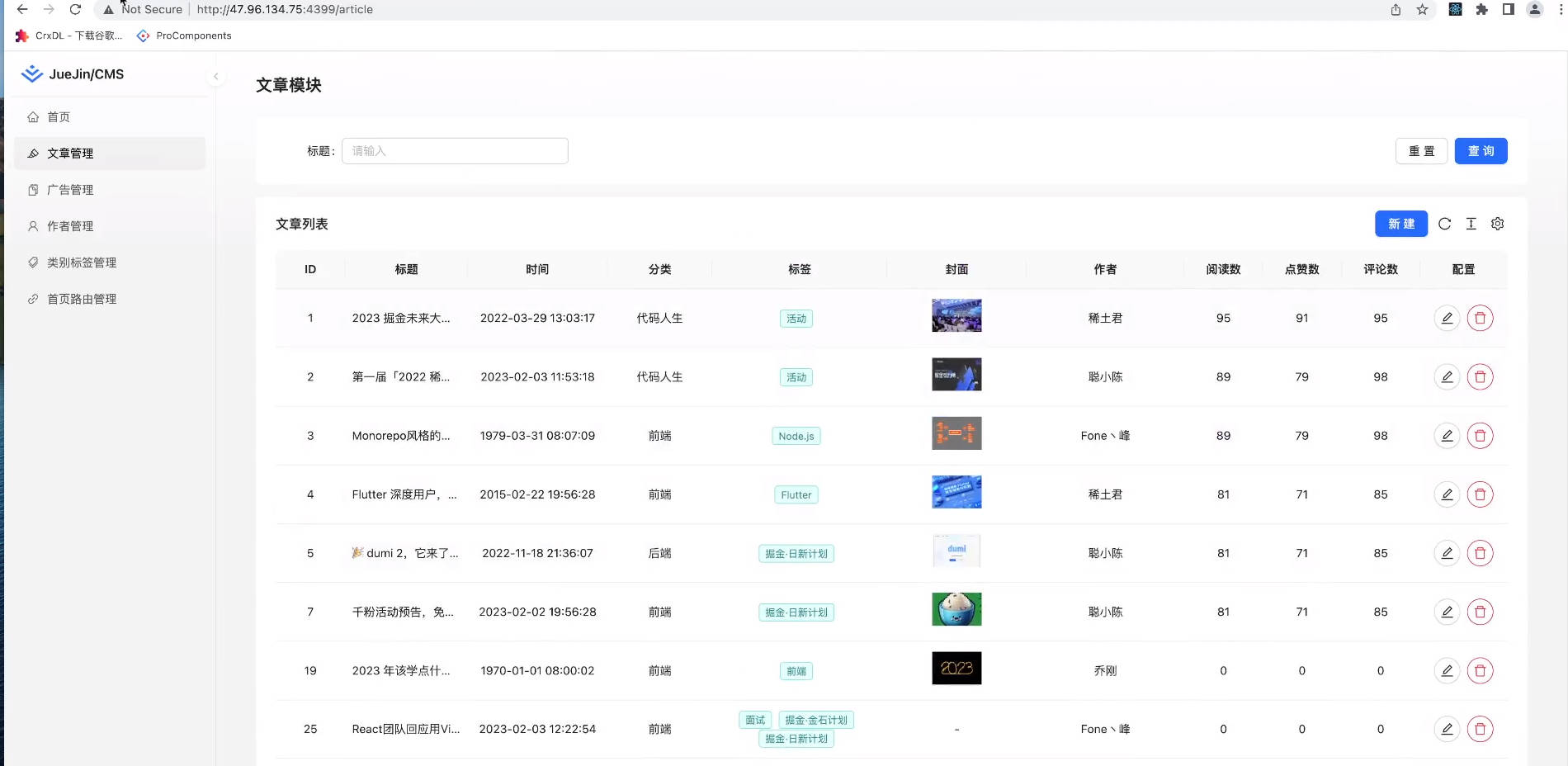Click the 重置 reset button
The image size is (1568, 766).
click(x=1421, y=151)
